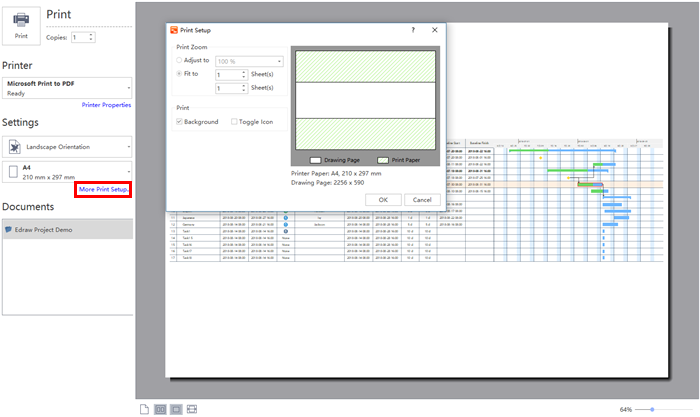Expand the Landscape Orientation dropdown
The image size is (700, 417).
66,146
